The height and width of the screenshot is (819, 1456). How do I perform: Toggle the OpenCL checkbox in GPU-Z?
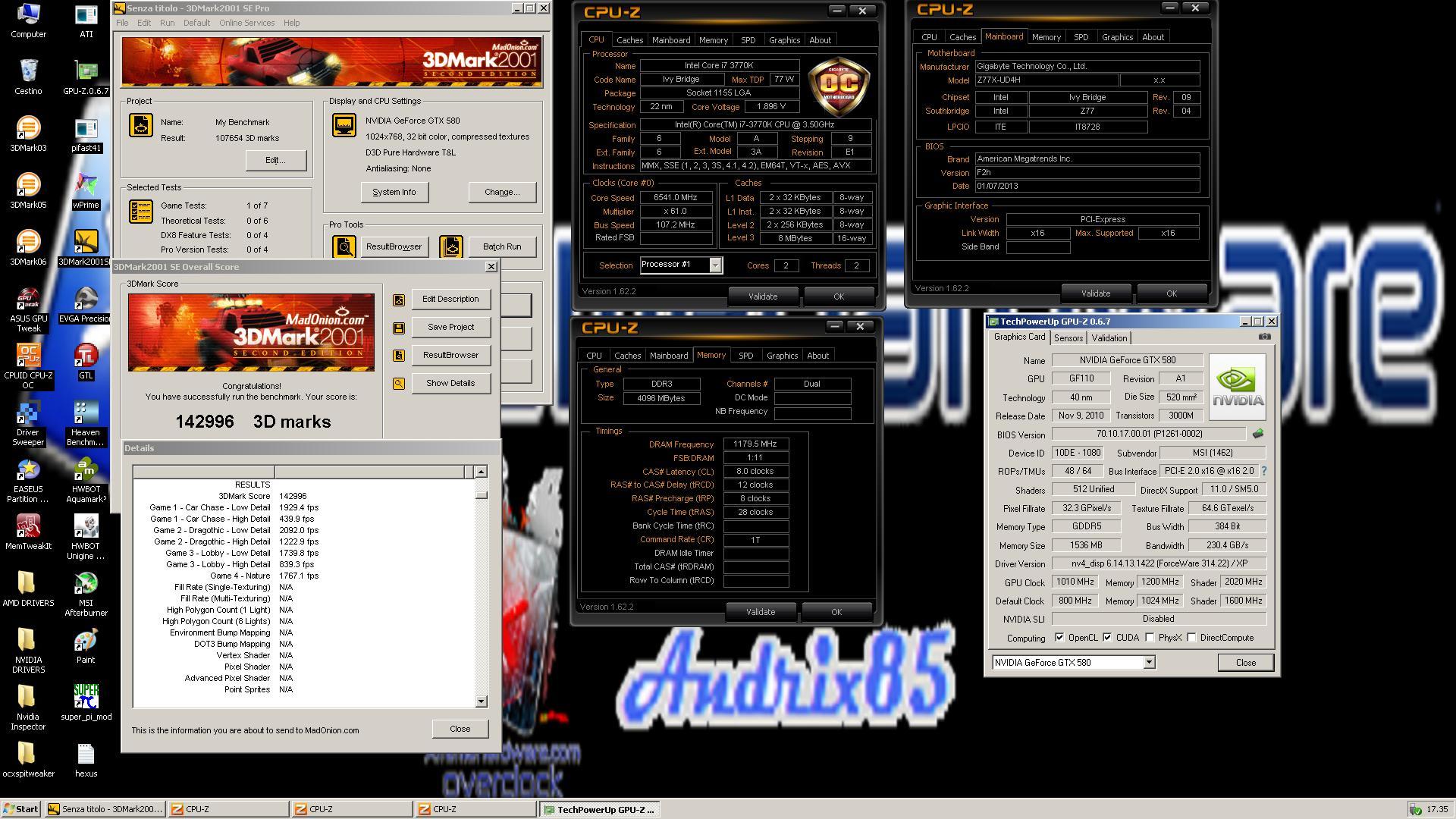(1059, 638)
